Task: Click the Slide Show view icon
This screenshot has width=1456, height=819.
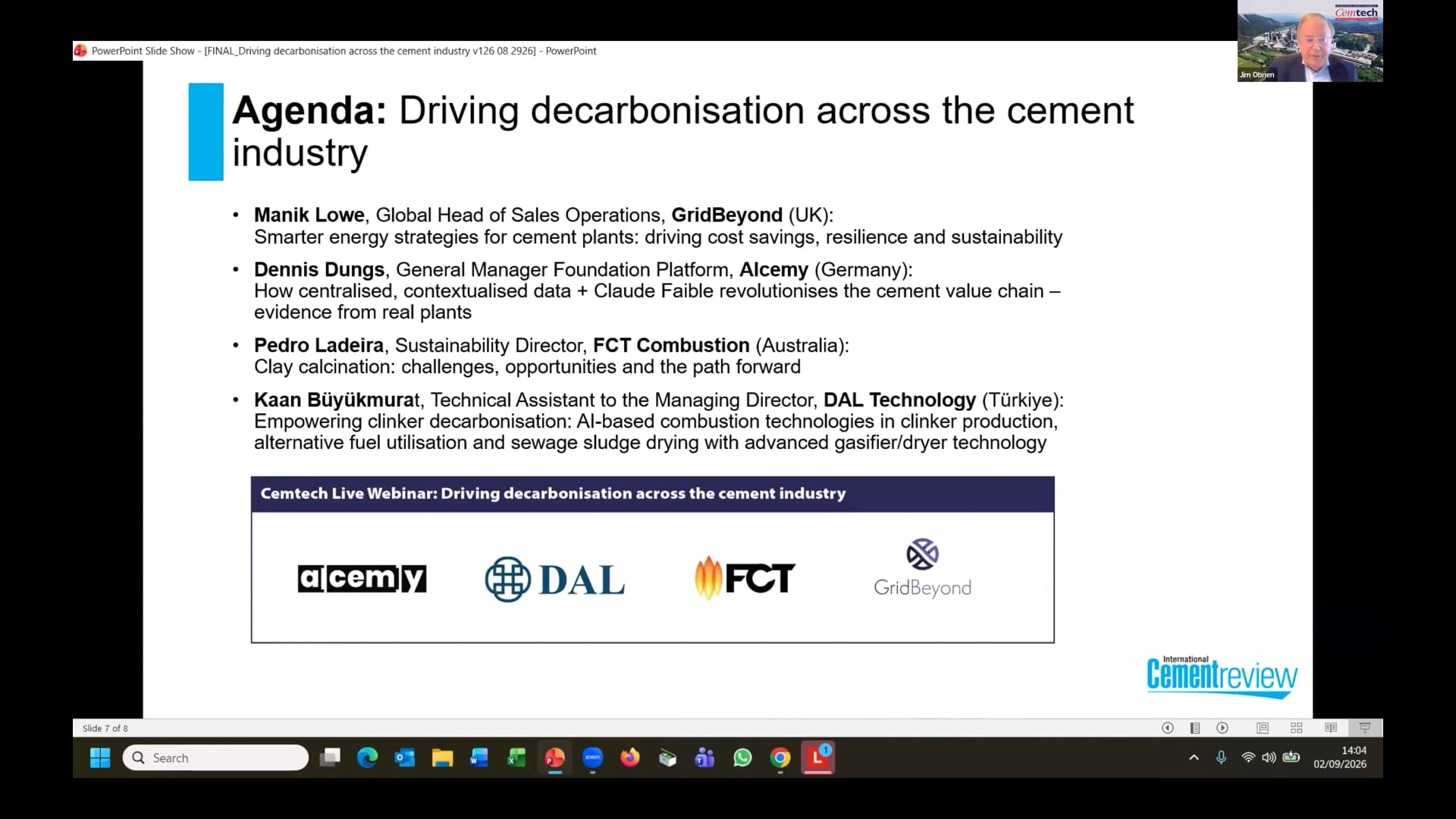Action: (1365, 728)
